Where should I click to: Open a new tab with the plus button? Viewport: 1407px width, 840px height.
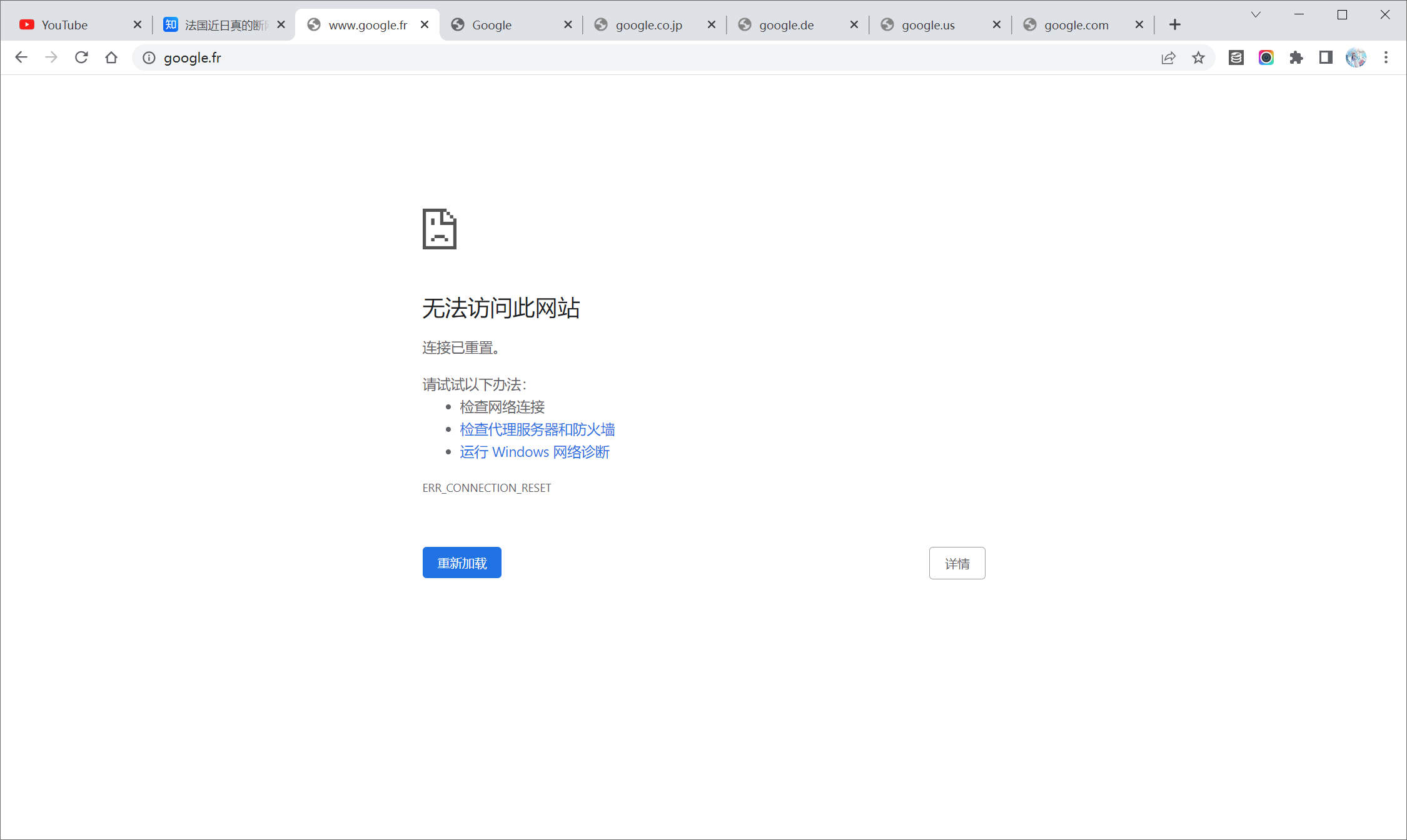click(1175, 24)
